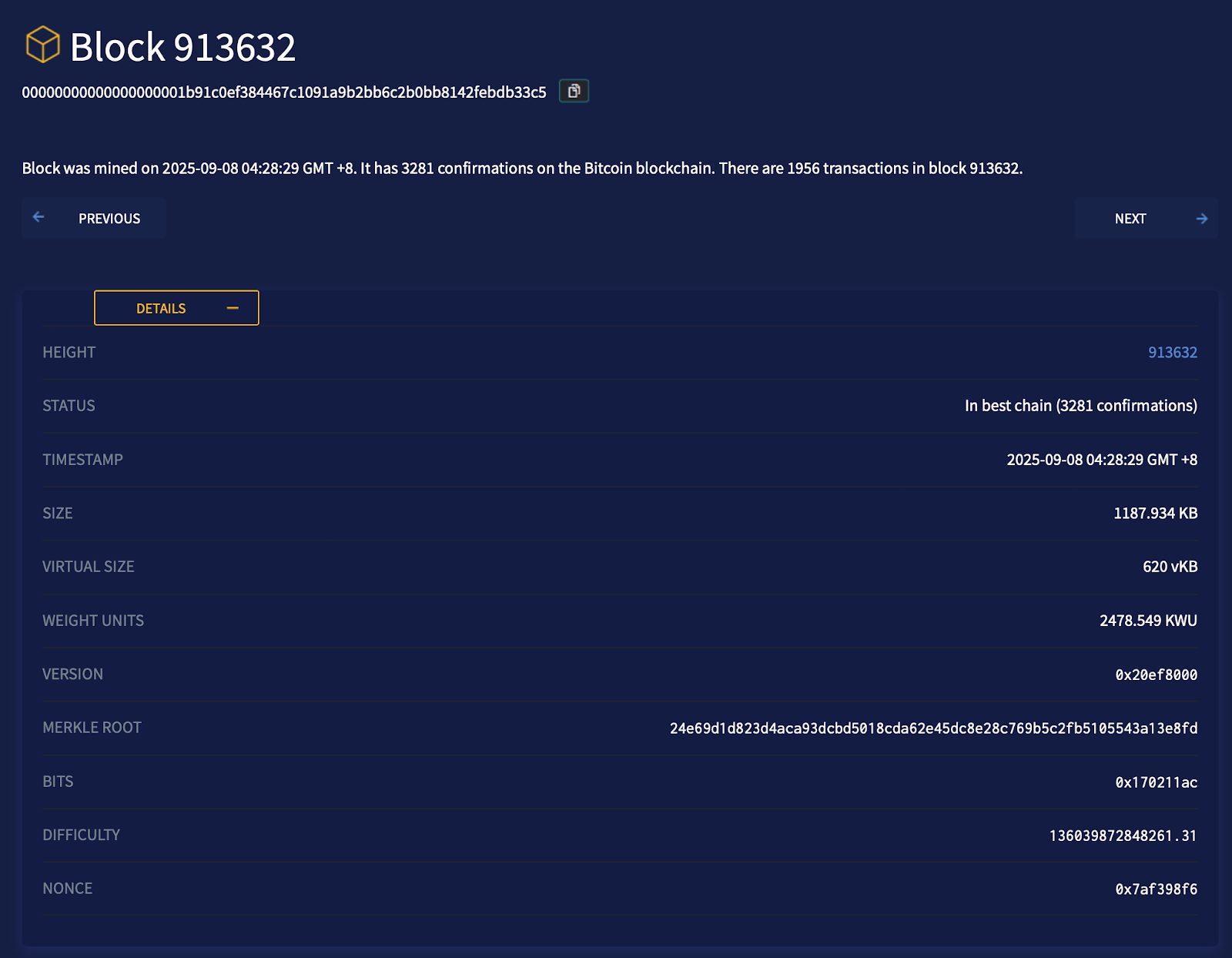Click the minus icon in DETAILS
The image size is (1232, 958).
click(x=233, y=308)
